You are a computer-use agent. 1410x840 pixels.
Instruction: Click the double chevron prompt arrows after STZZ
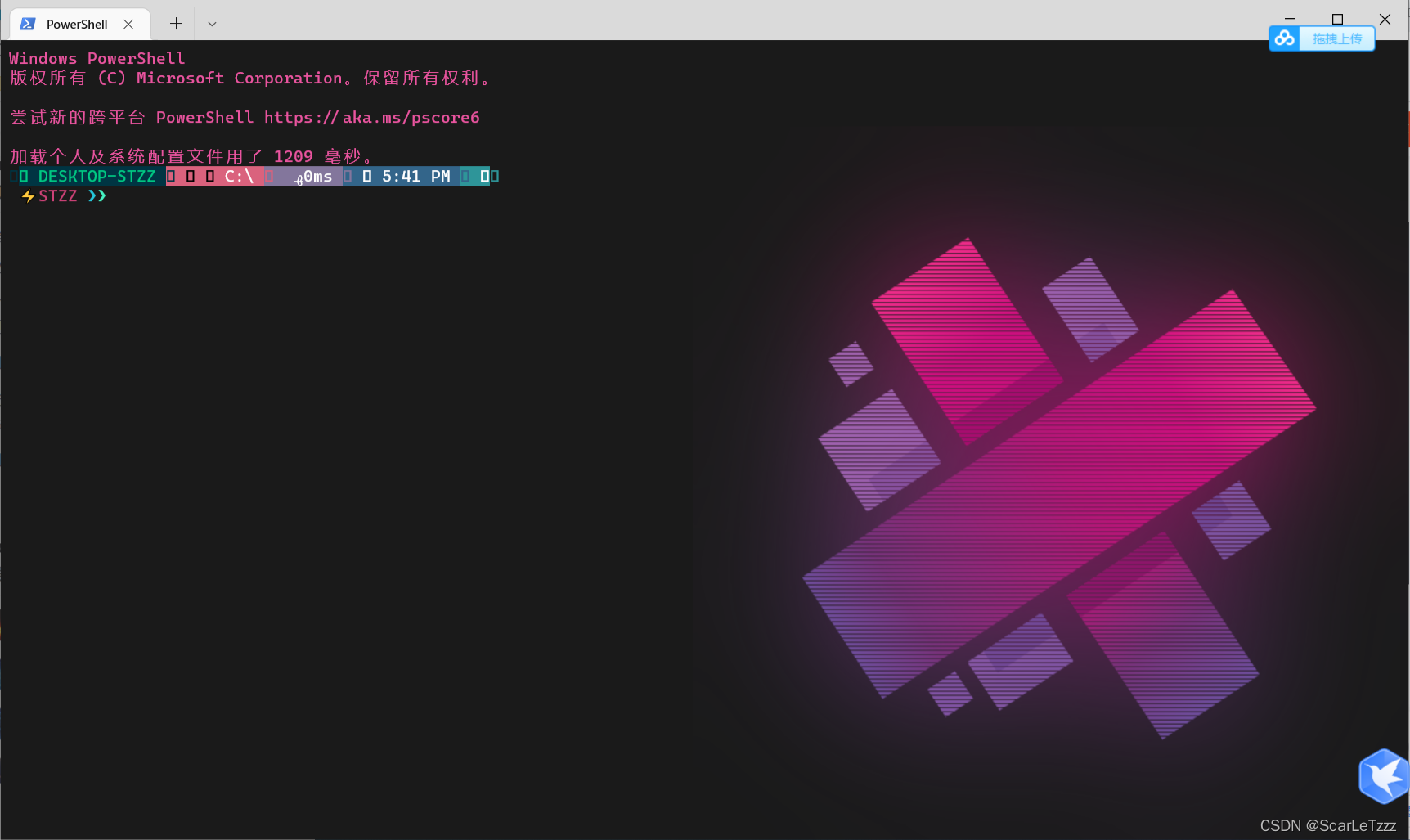98,195
